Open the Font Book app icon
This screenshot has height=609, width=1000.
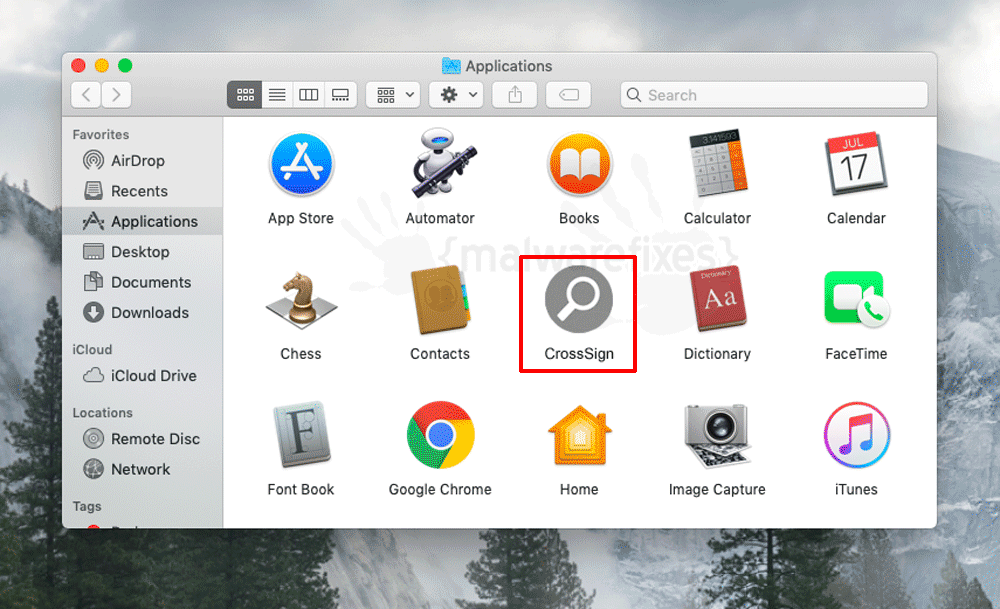tap(301, 435)
